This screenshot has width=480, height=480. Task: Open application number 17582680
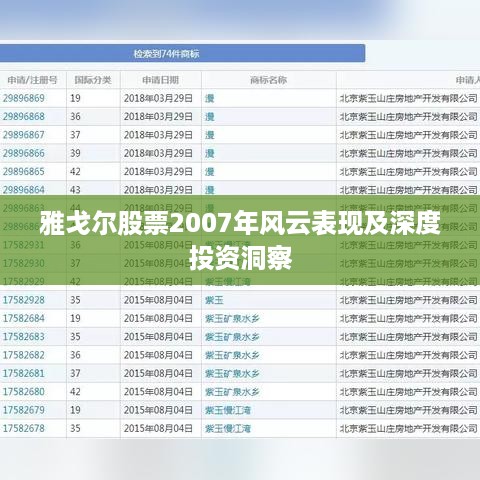(x=24, y=392)
